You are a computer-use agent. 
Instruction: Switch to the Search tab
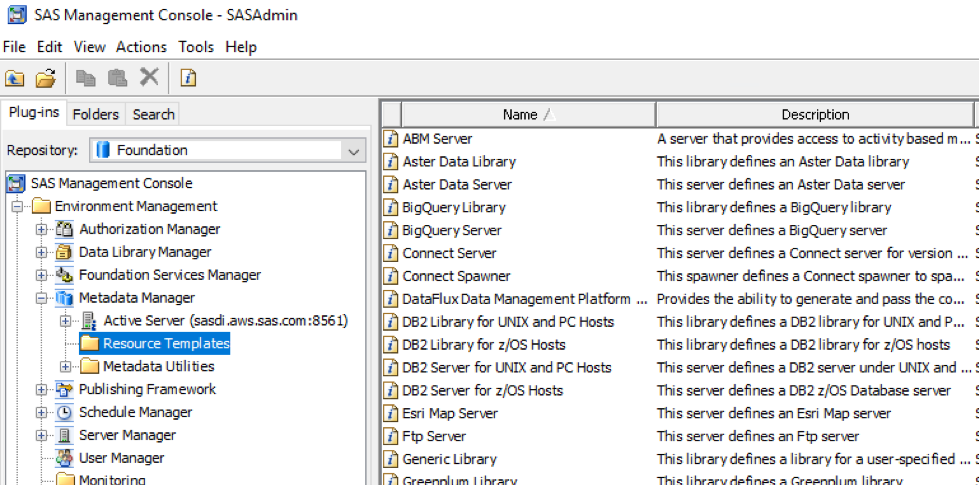tap(153, 114)
